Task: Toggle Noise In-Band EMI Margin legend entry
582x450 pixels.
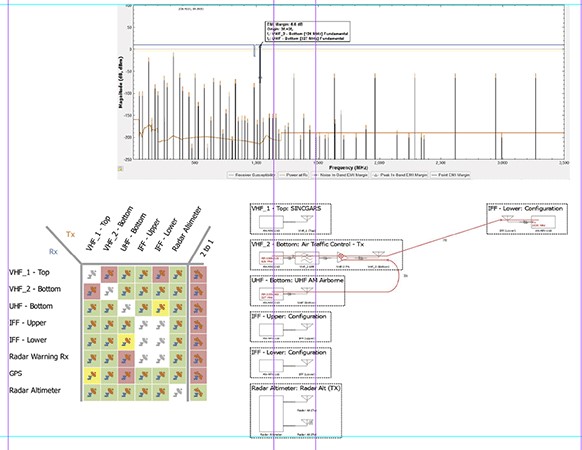Action: (x=340, y=175)
